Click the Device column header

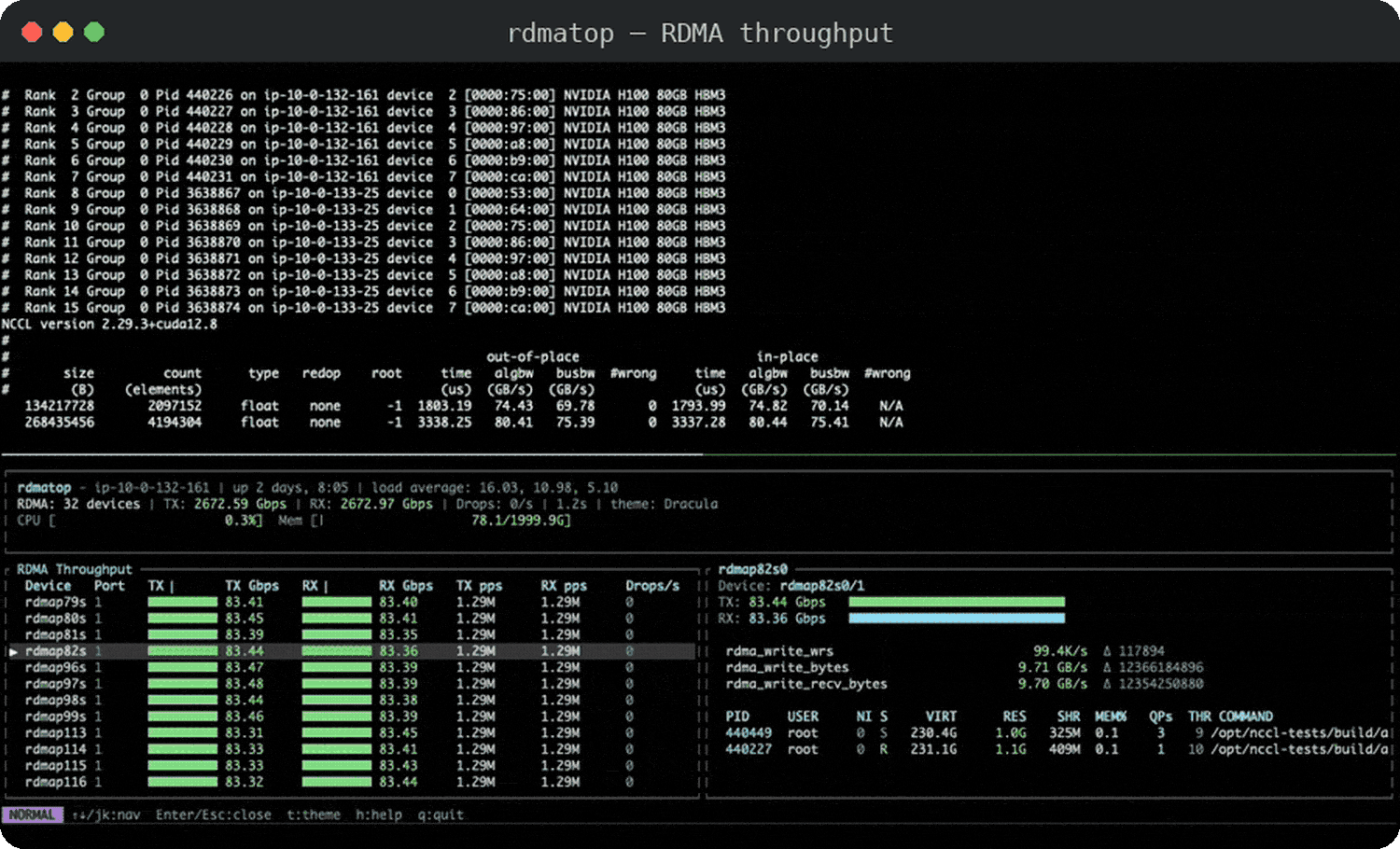(x=48, y=586)
